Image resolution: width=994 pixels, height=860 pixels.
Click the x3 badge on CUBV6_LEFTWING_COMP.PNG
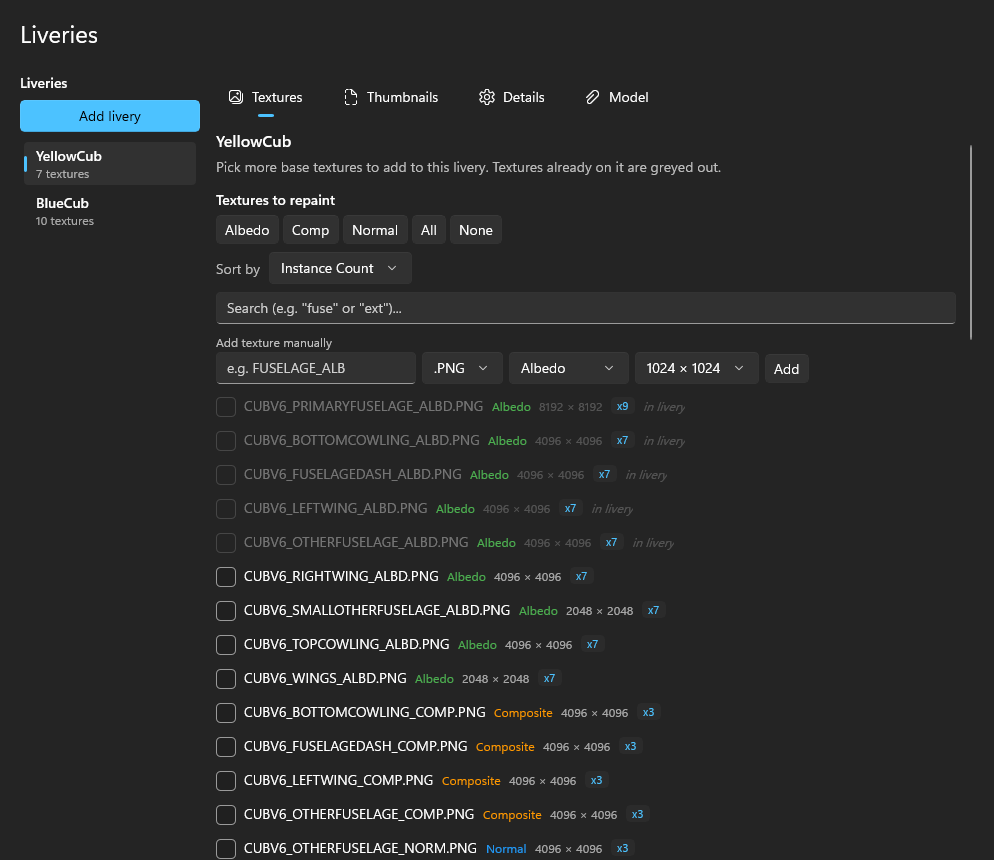coord(597,780)
